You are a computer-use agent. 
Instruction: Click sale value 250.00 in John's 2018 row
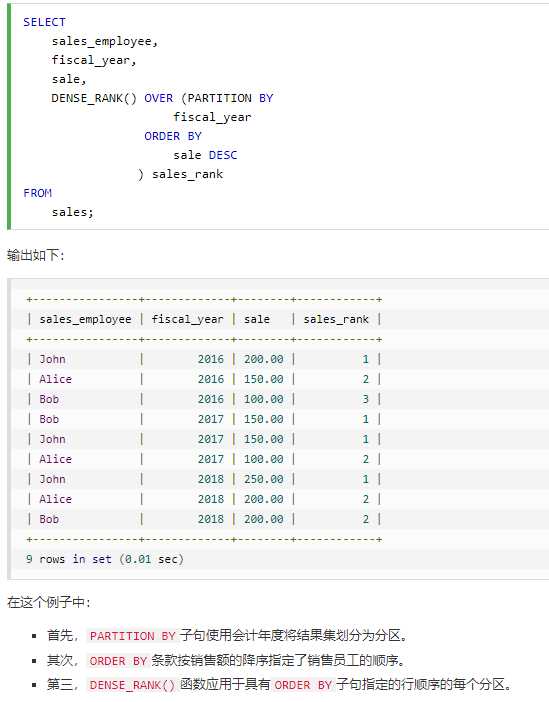[263, 479]
